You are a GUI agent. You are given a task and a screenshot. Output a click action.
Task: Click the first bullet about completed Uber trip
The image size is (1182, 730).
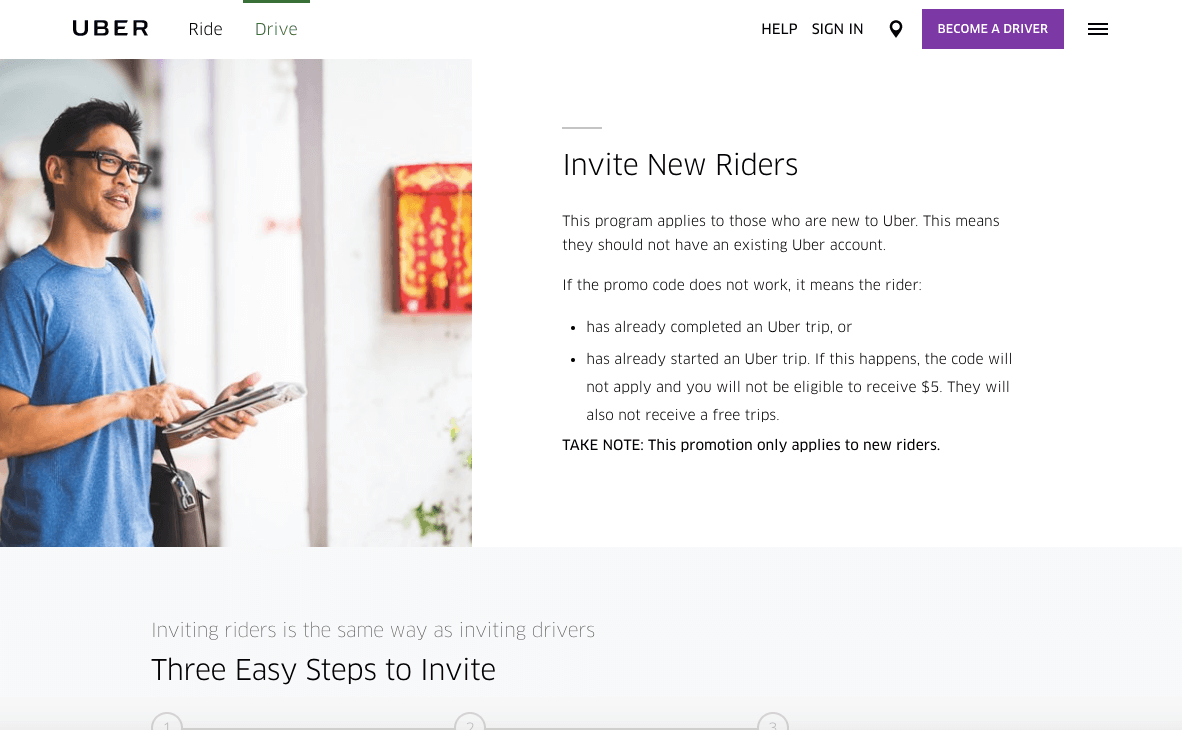[x=718, y=327]
